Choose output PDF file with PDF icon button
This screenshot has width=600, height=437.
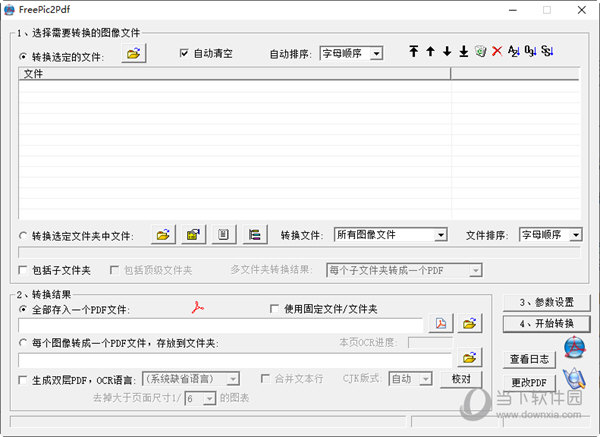point(441,323)
